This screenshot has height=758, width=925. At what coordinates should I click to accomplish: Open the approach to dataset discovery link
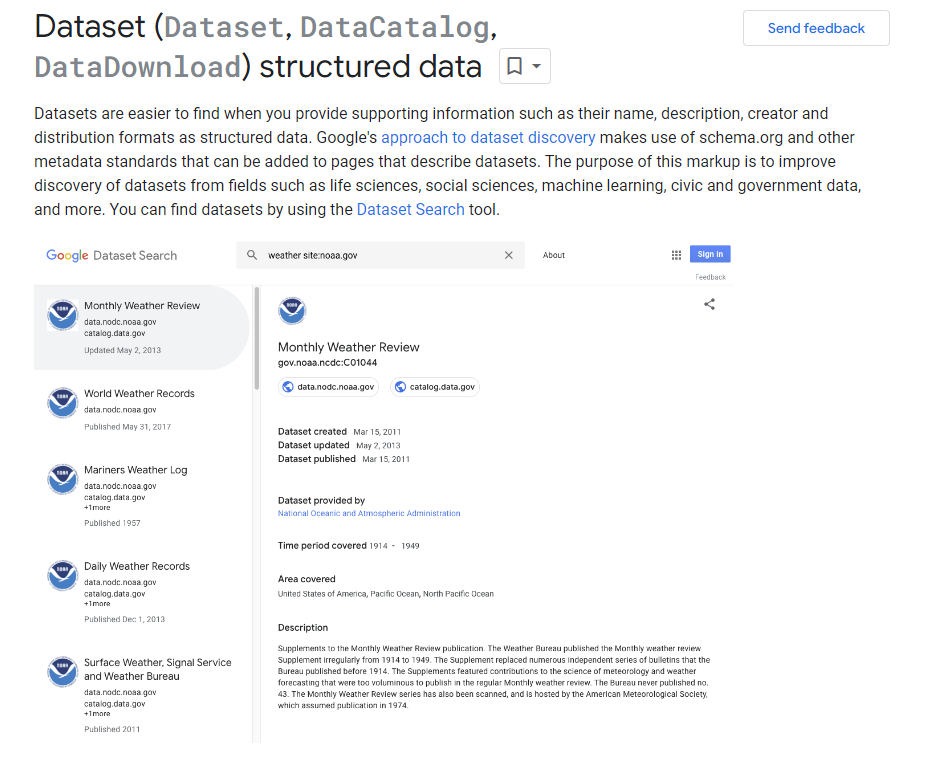click(488, 137)
